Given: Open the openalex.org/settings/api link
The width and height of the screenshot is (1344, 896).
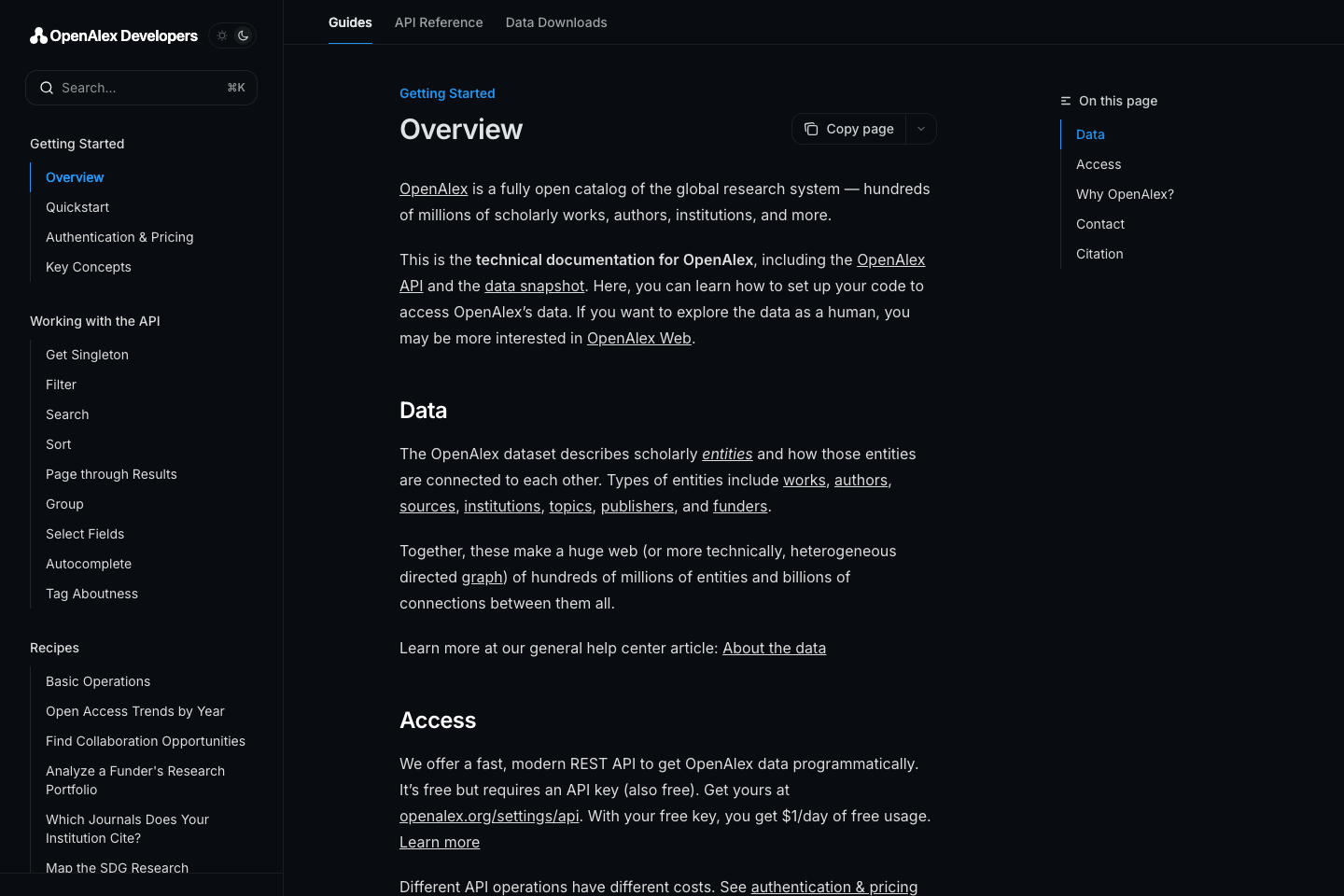Looking at the screenshot, I should click(x=489, y=816).
